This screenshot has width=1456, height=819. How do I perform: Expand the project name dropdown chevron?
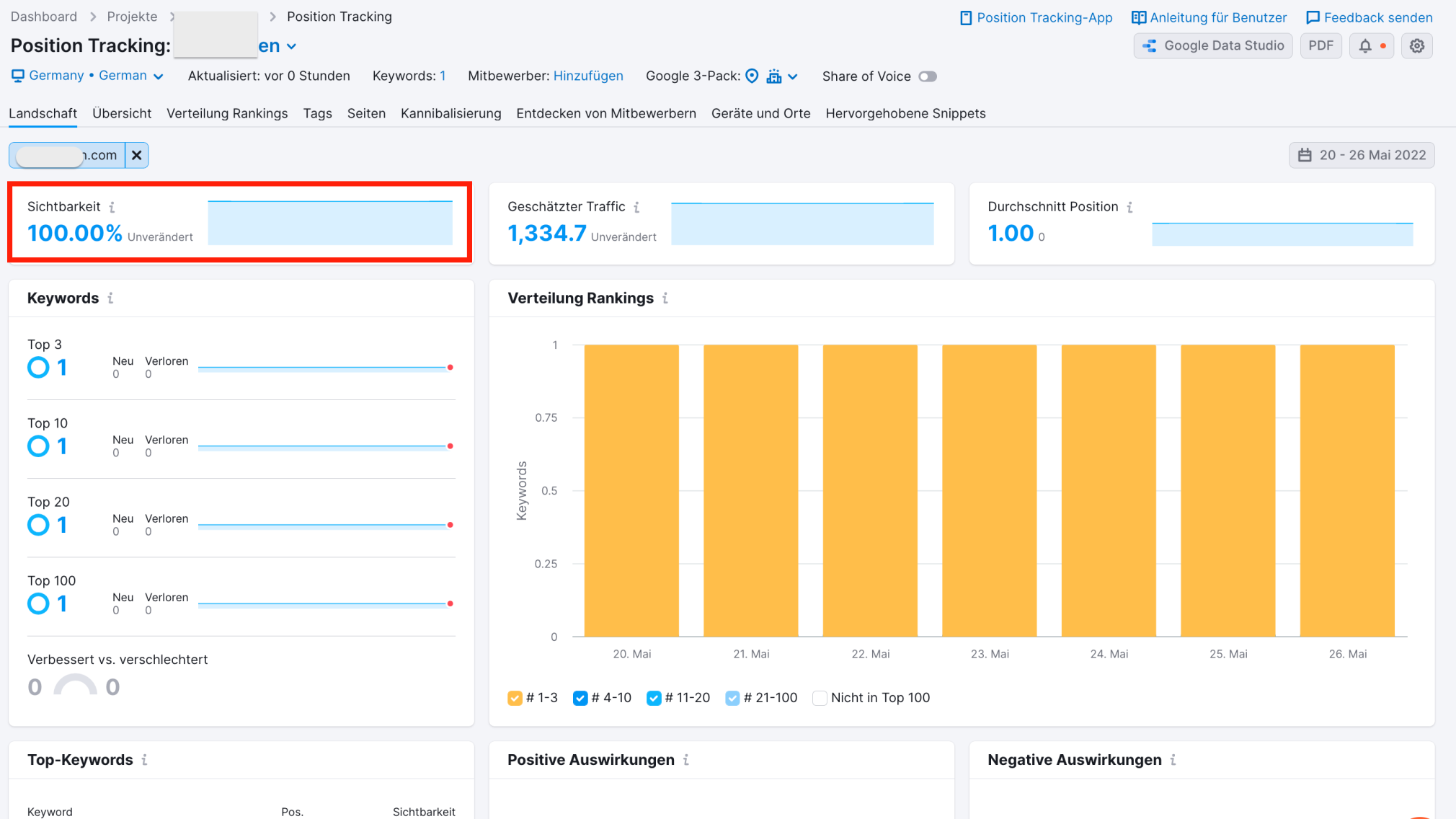(x=291, y=46)
